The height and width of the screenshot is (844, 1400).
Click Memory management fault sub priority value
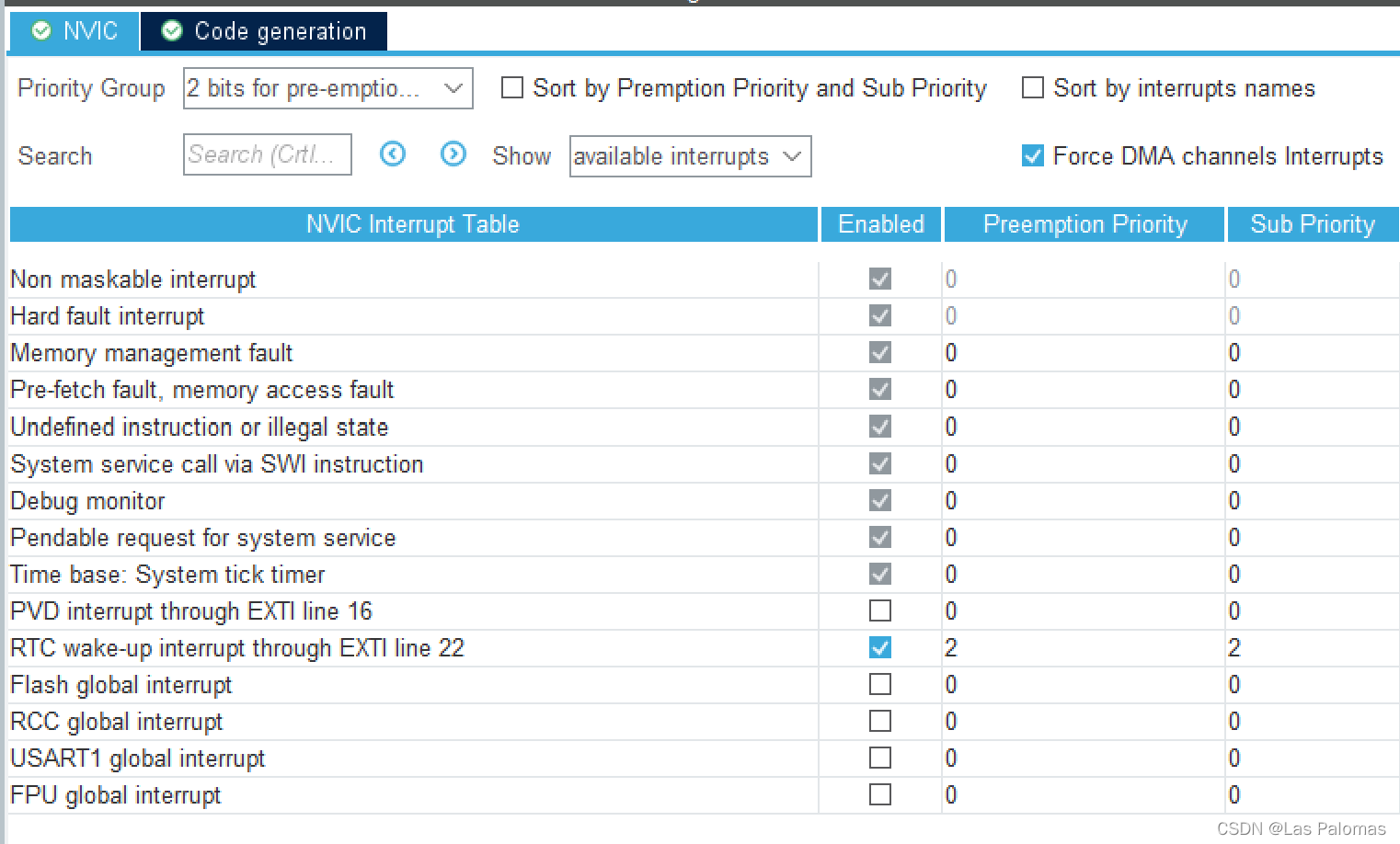[1234, 353]
